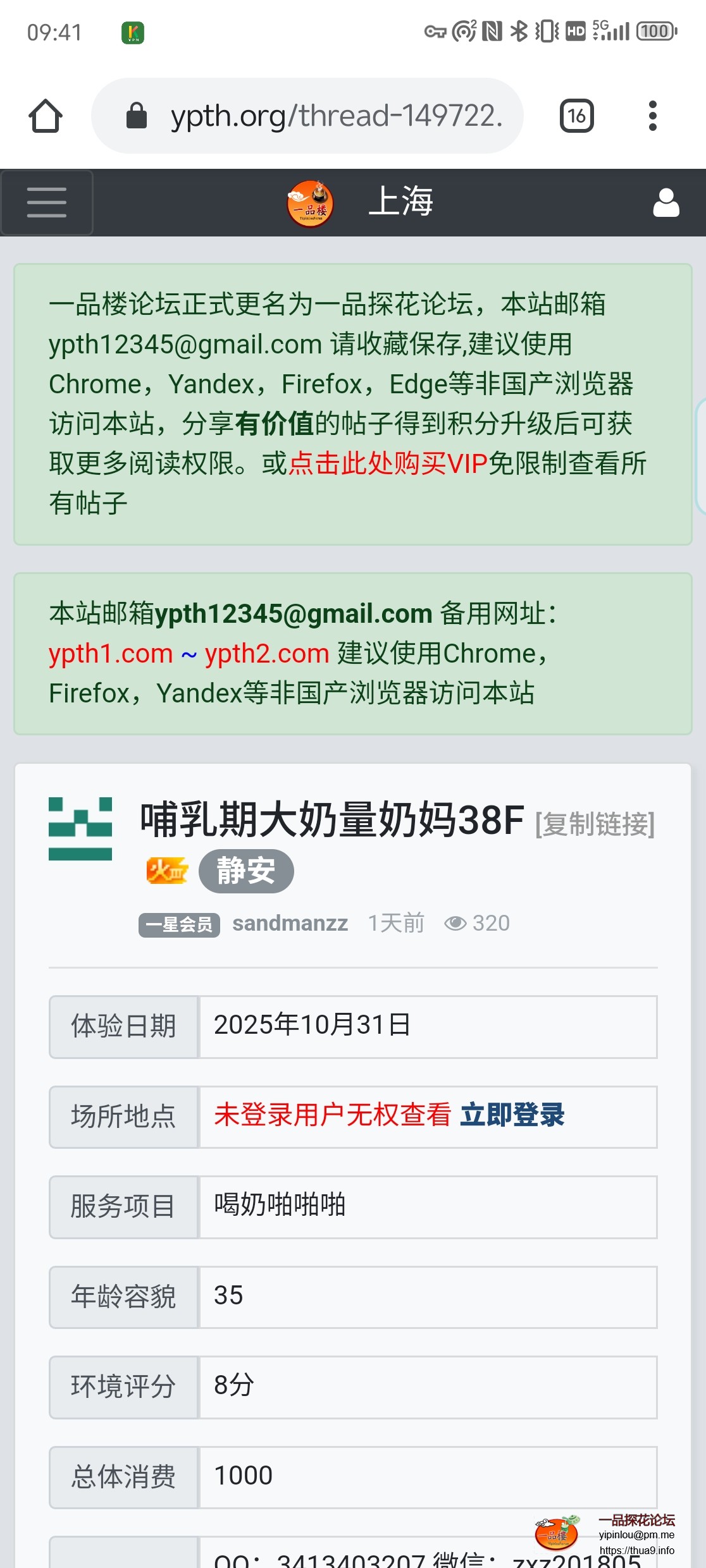Image resolution: width=706 pixels, height=1568 pixels.
Task: Tap the KVPN notification icon in status bar
Action: coord(133,32)
